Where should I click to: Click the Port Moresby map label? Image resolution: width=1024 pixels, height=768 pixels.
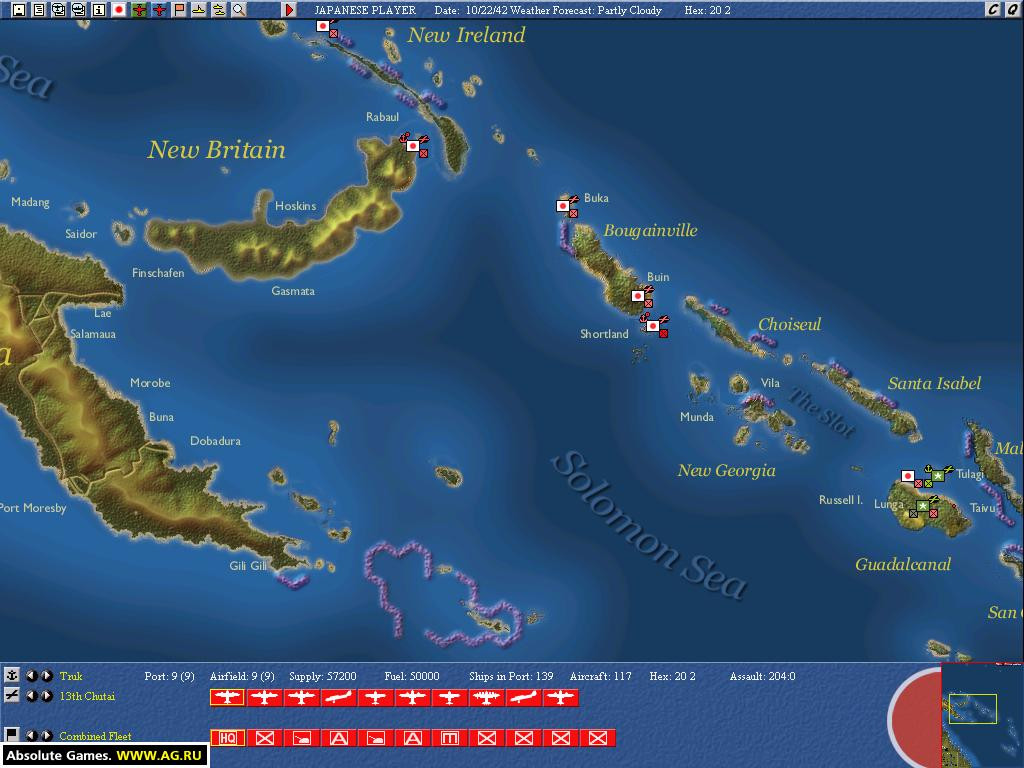point(33,507)
